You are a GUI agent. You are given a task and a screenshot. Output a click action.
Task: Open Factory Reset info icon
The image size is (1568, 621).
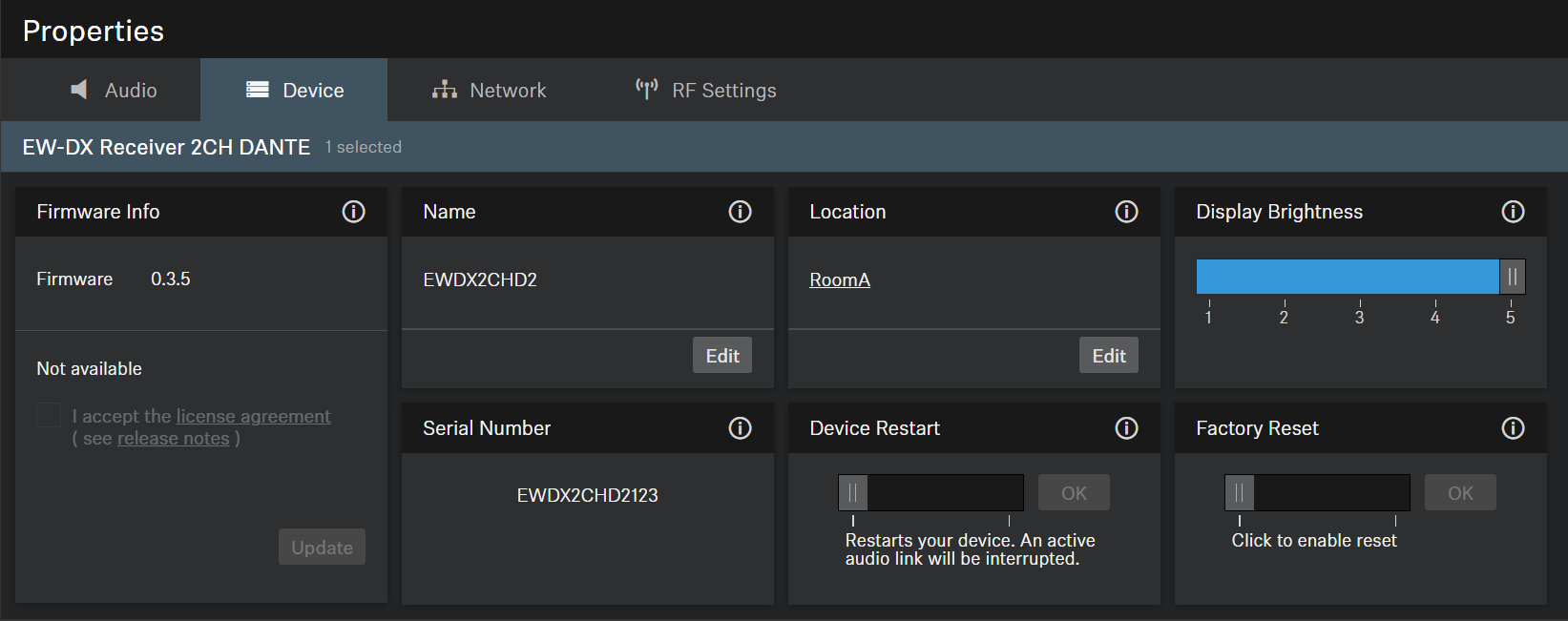(1513, 428)
